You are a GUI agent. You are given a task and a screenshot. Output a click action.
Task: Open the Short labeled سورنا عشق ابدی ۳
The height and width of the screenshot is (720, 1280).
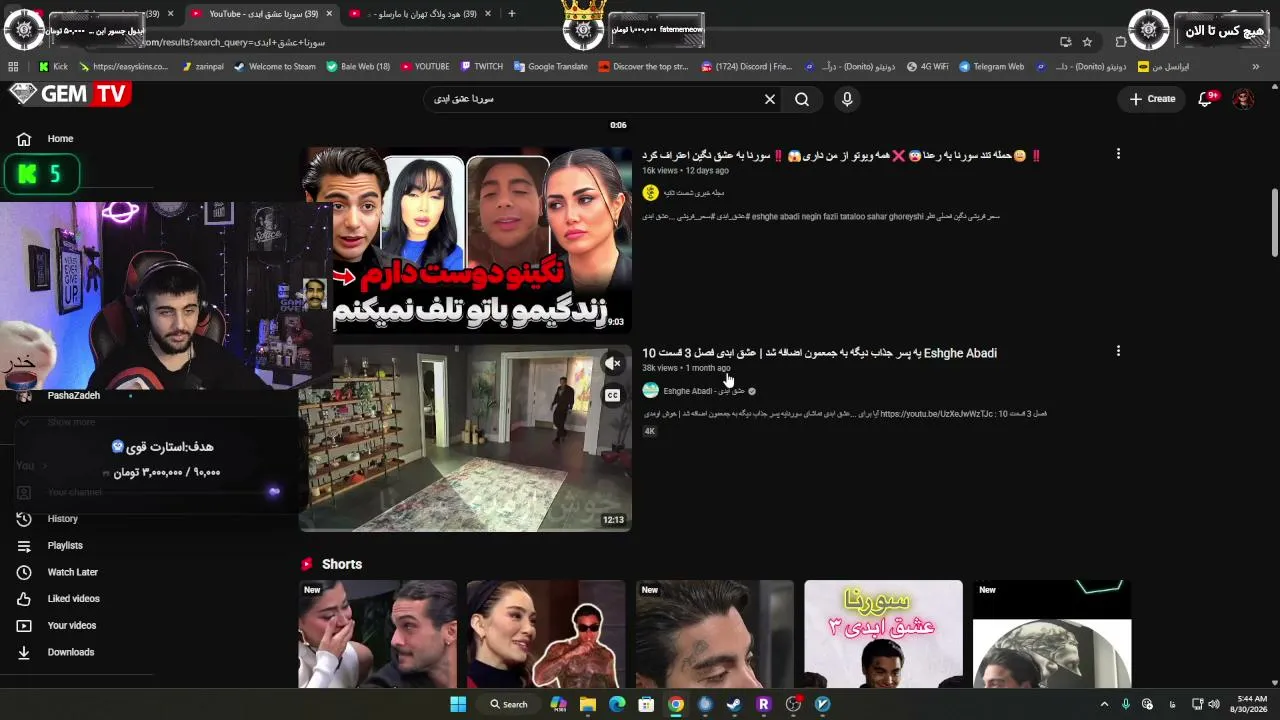(x=884, y=634)
